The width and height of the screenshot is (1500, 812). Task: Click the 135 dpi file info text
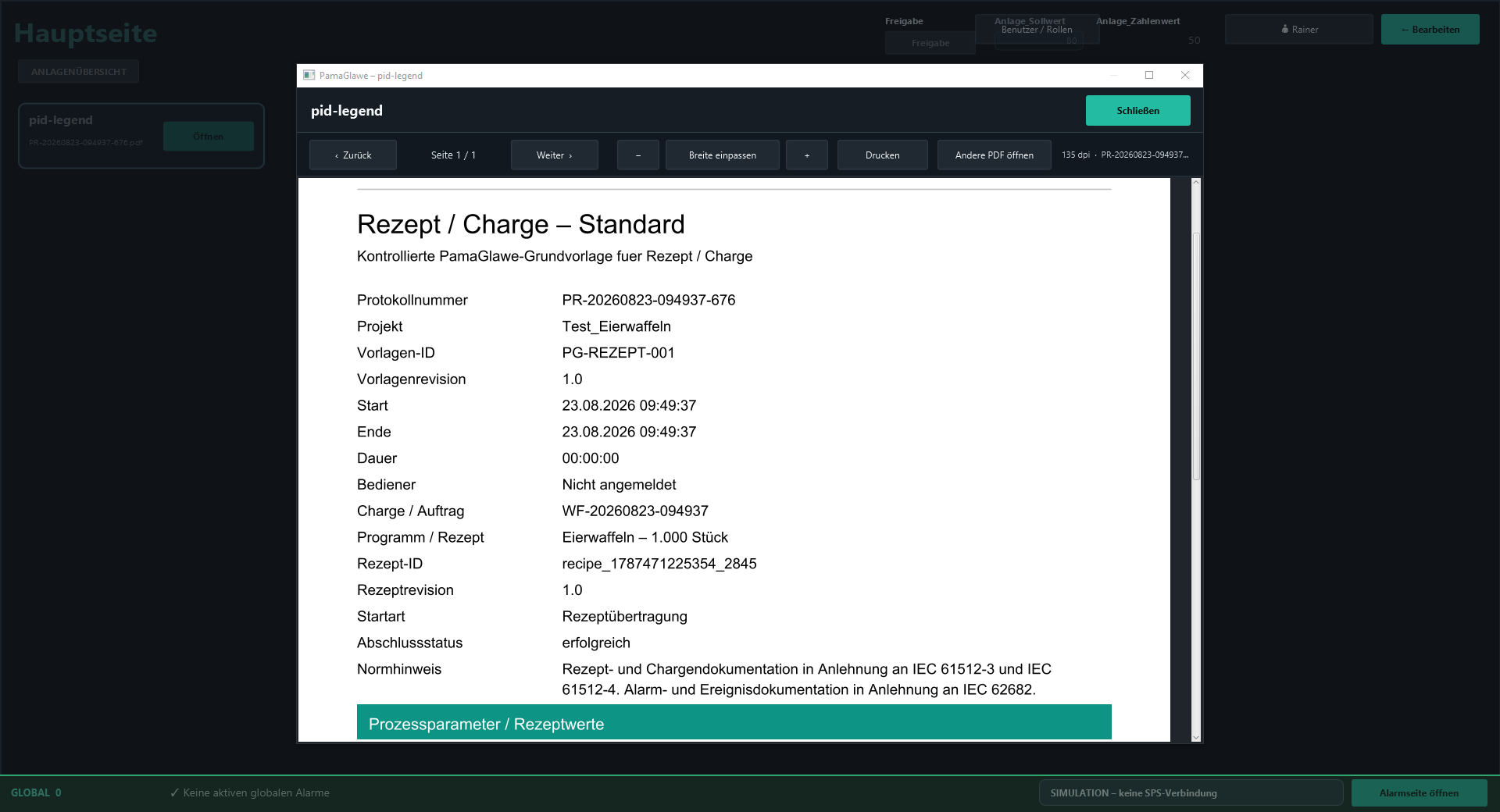tap(1125, 155)
